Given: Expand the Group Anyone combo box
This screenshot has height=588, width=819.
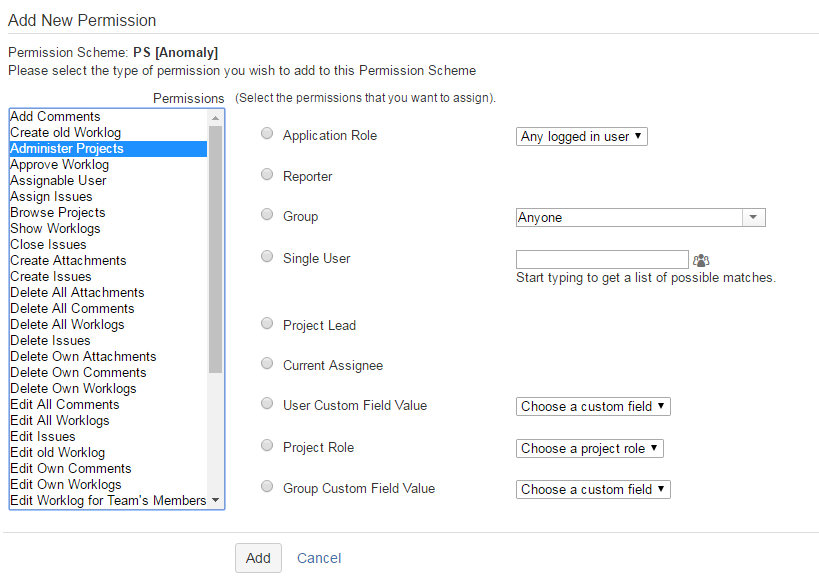Looking at the screenshot, I should click(754, 217).
